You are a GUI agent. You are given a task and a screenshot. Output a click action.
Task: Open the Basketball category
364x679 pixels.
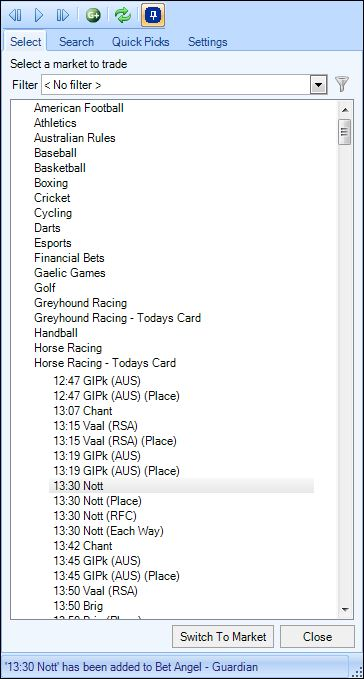tap(60, 168)
